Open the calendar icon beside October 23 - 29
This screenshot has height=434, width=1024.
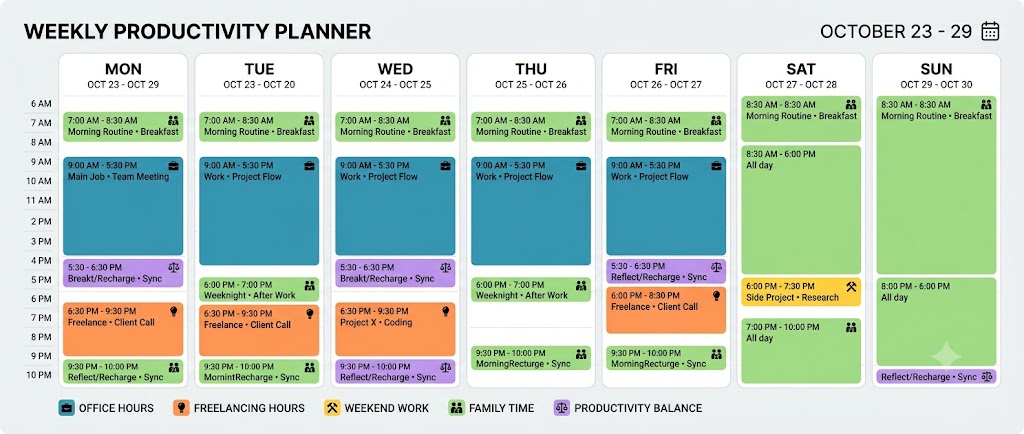[990, 31]
